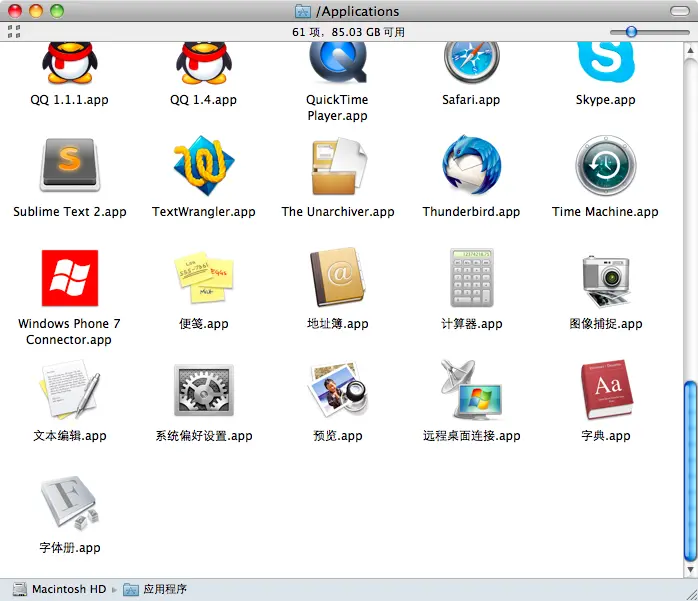Click the 系统偏好设置.app gear icon
This screenshot has height=601, width=698.
(204, 390)
